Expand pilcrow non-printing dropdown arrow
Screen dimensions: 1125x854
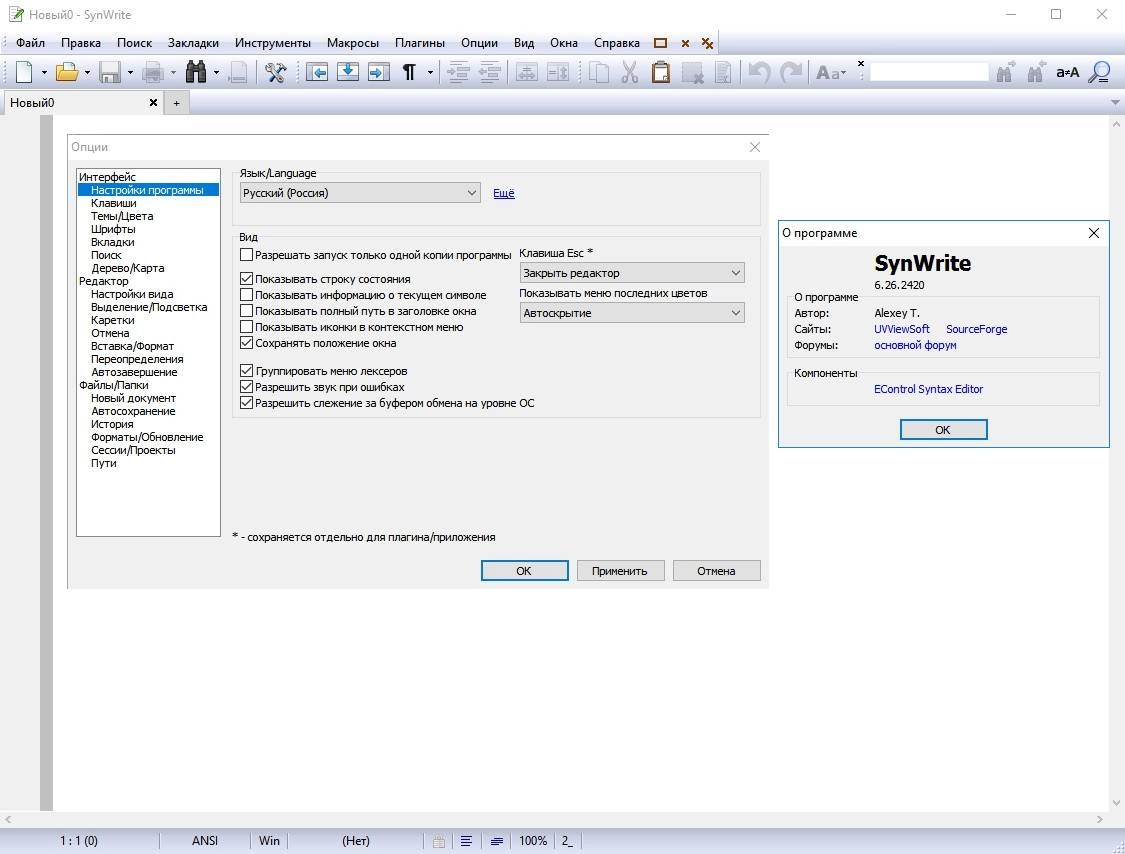[430, 72]
